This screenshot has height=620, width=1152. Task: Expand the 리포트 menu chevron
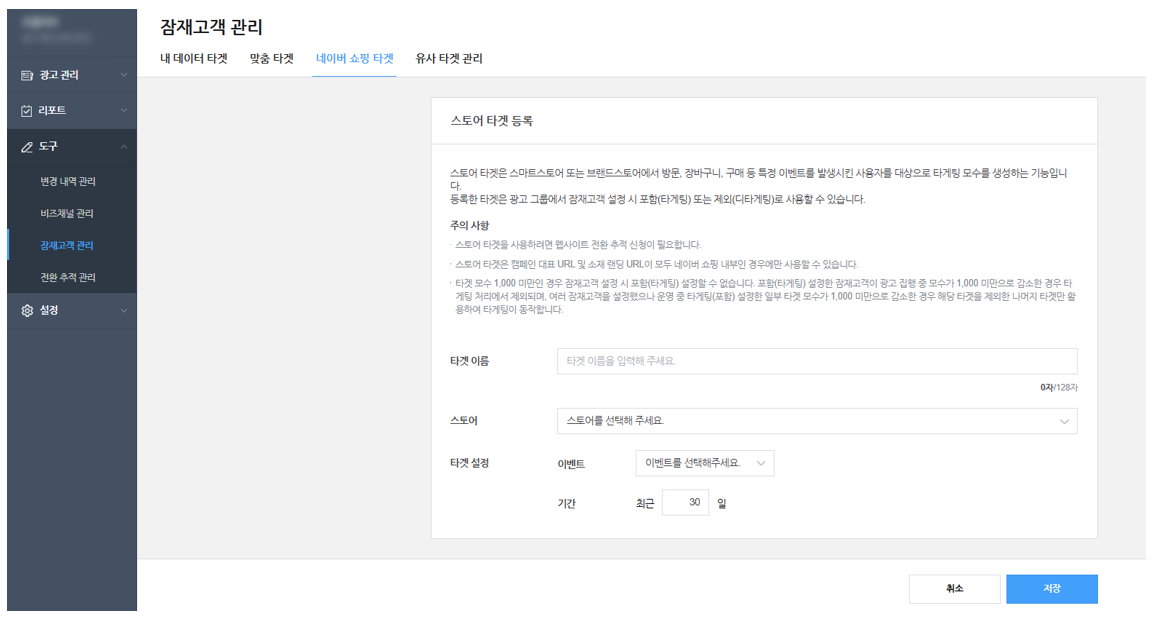tap(123, 110)
